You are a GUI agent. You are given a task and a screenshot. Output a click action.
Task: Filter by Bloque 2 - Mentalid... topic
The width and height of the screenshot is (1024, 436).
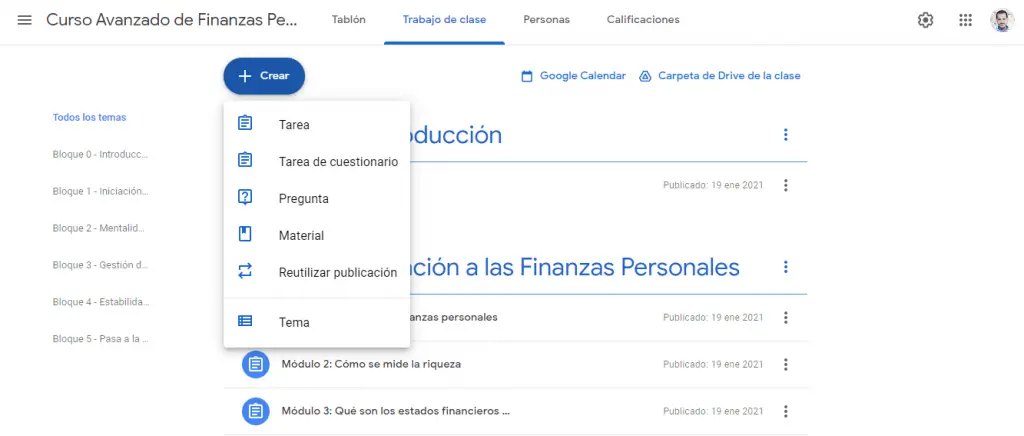99,228
